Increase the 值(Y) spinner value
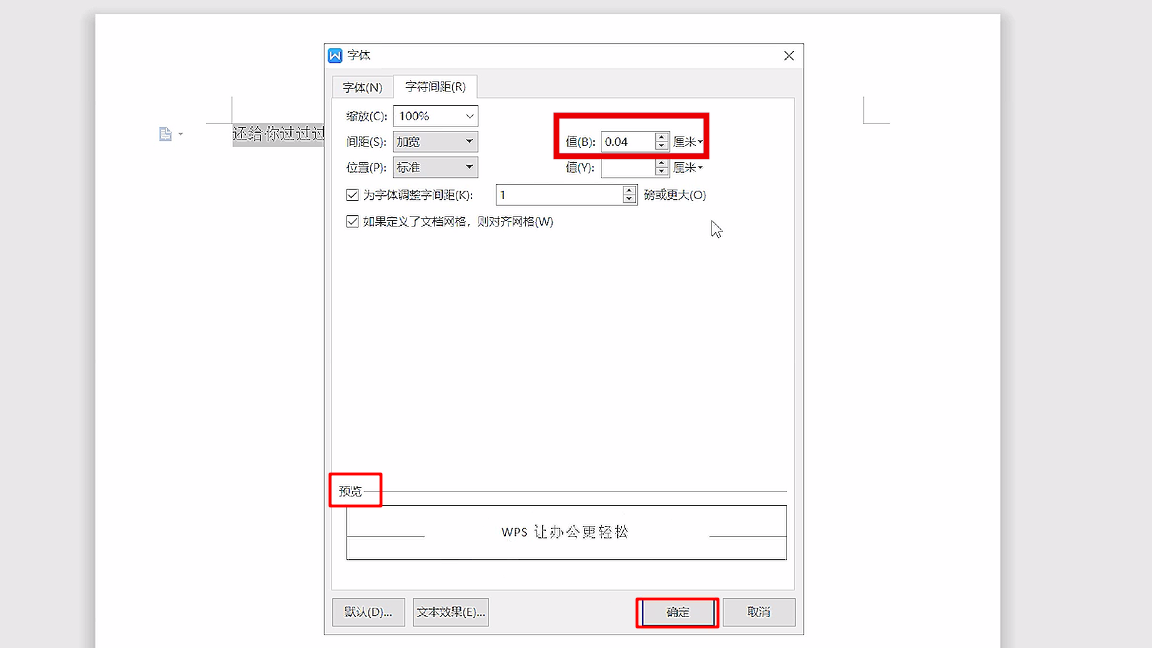 tap(661, 163)
